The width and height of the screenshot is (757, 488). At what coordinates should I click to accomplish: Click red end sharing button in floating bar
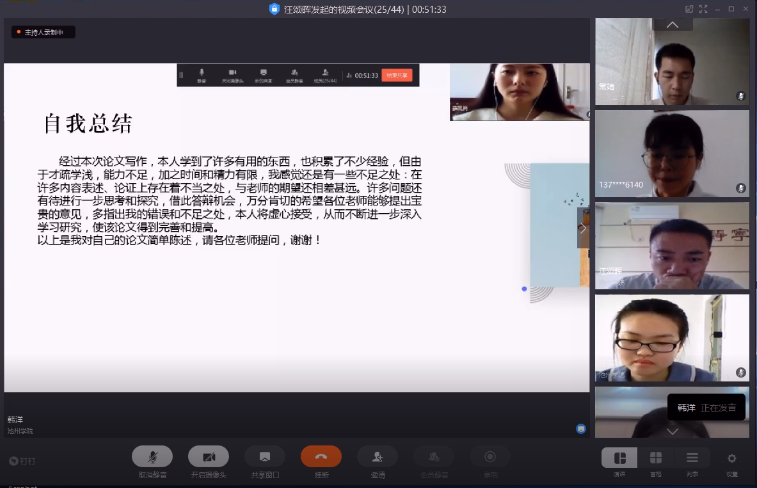(396, 75)
